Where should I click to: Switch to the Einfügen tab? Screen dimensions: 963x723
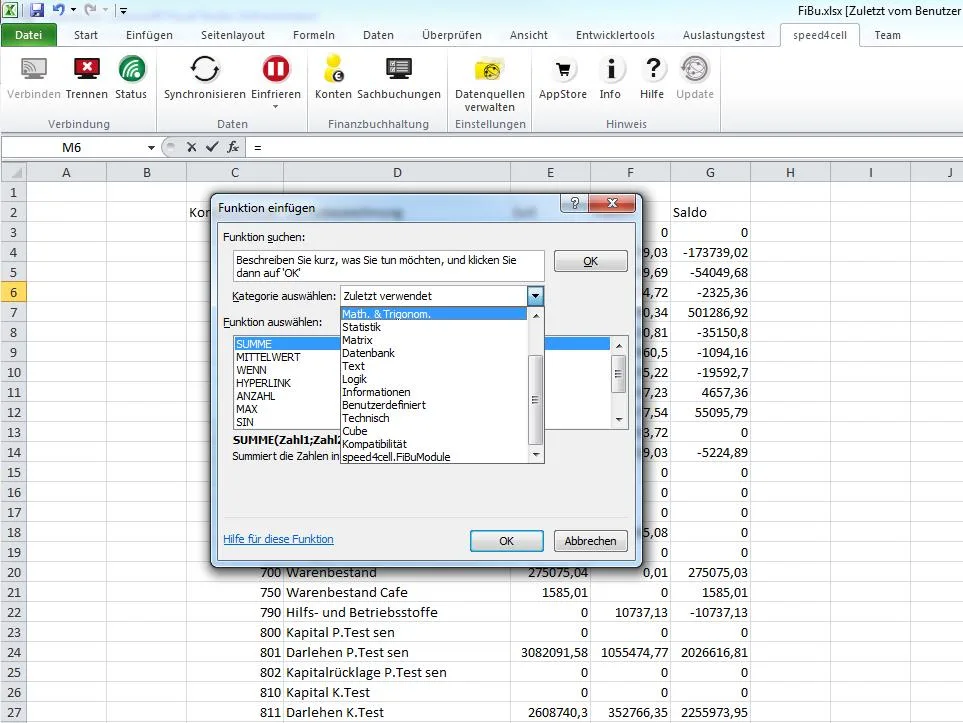pos(149,35)
